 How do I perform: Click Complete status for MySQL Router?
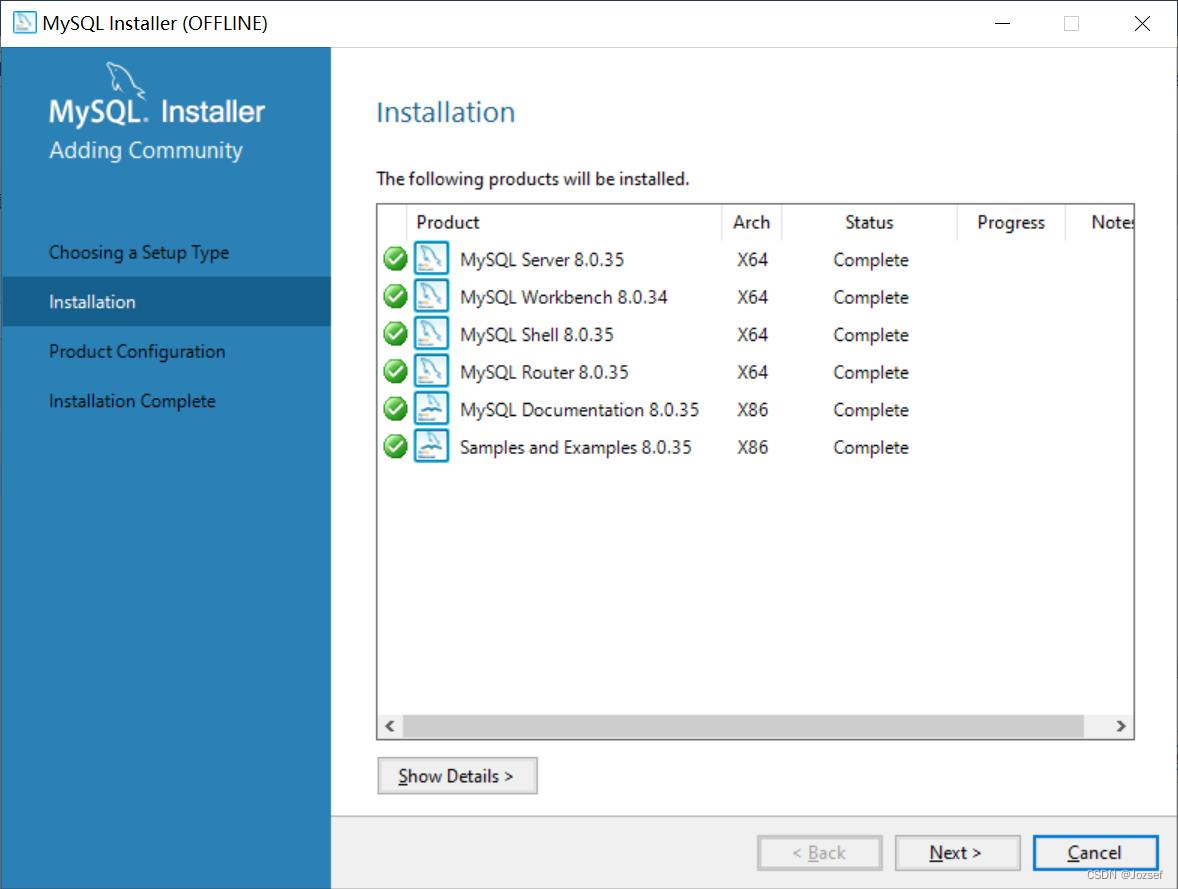point(871,373)
